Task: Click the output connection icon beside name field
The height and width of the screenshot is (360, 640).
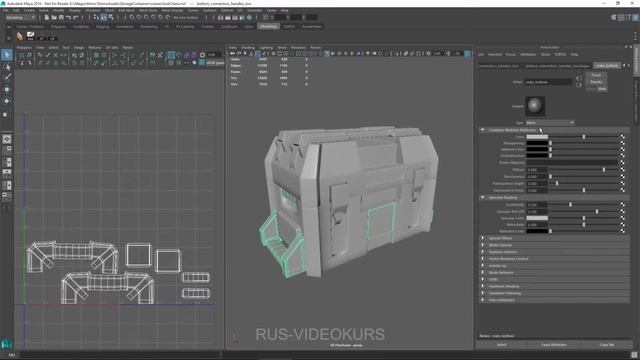Action: click(579, 85)
